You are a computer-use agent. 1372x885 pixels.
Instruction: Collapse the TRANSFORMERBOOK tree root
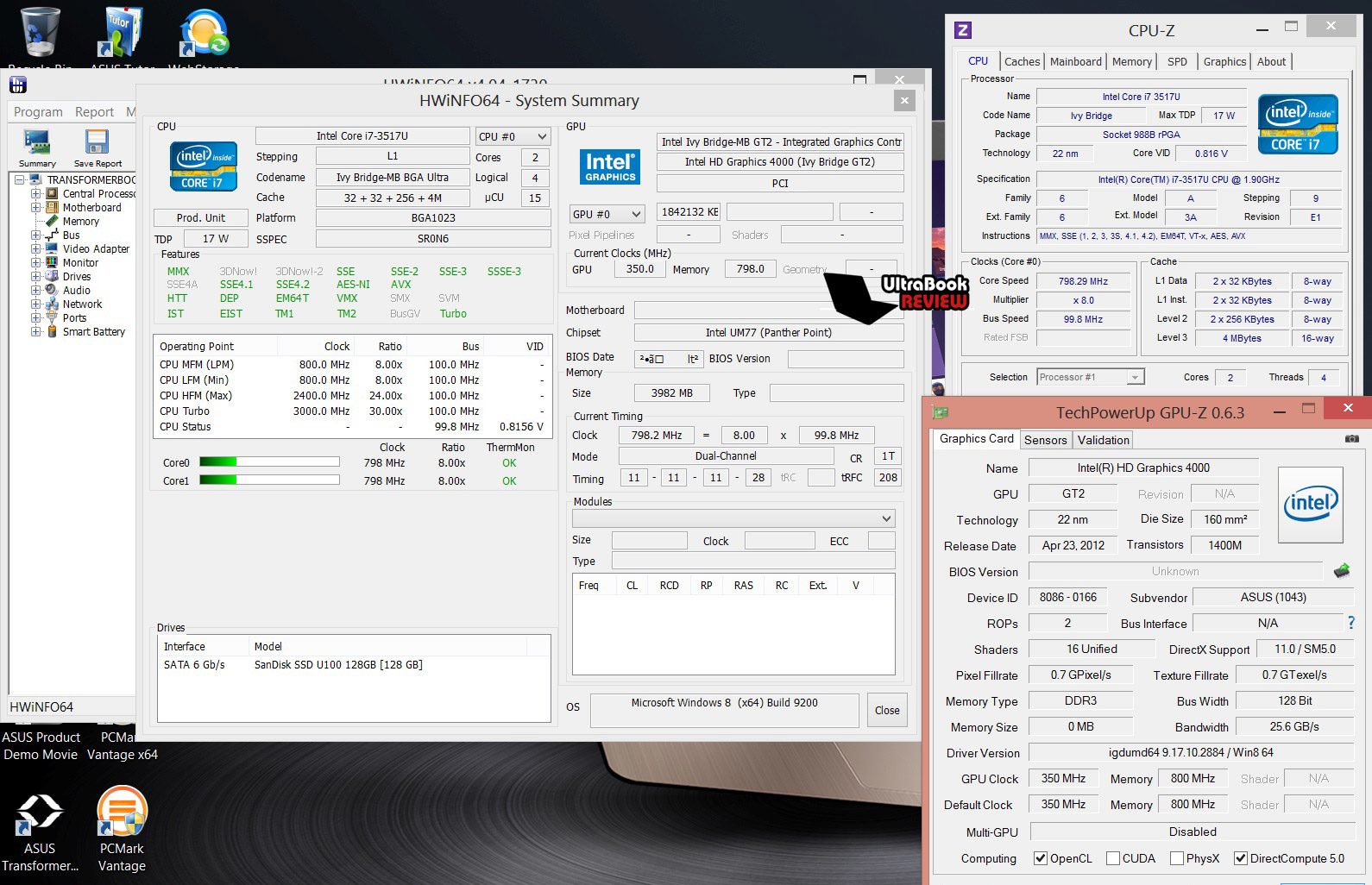tap(19, 179)
